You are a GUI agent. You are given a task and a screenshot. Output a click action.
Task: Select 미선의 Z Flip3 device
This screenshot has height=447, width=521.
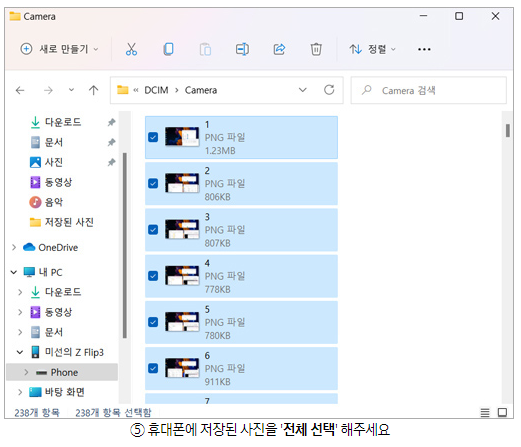pos(67,352)
